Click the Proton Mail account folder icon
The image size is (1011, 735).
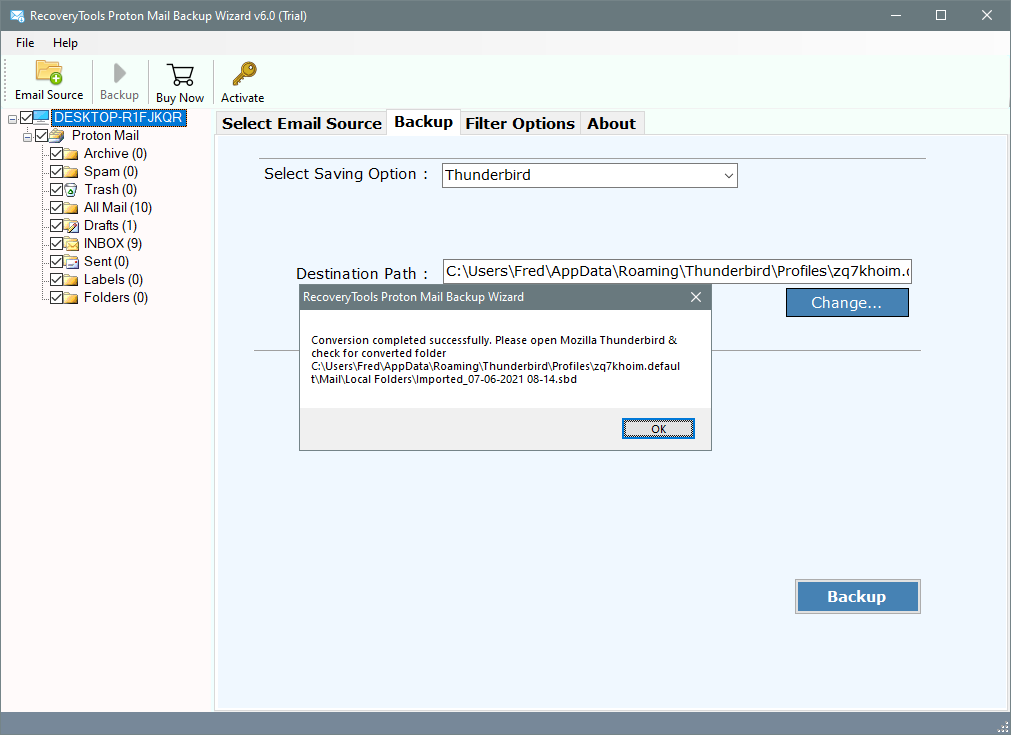click(x=57, y=135)
